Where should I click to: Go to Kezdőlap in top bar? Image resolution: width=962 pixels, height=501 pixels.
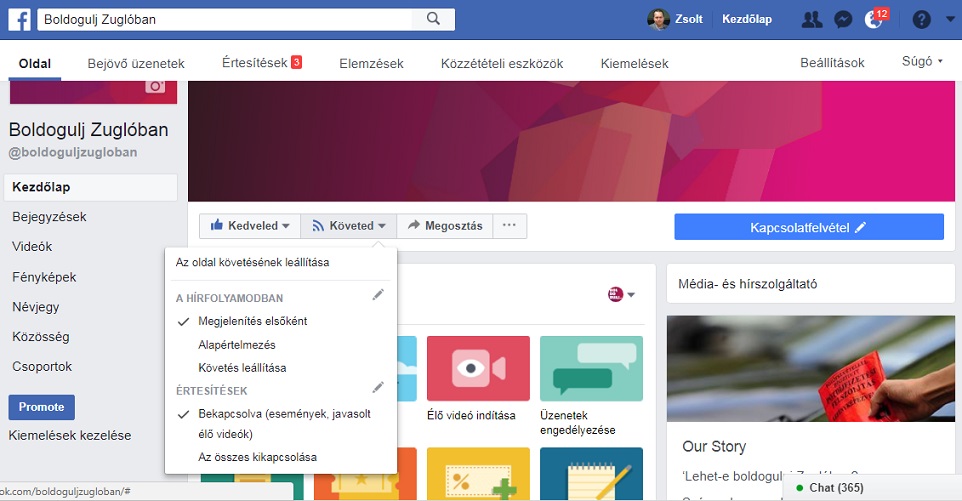747,19
